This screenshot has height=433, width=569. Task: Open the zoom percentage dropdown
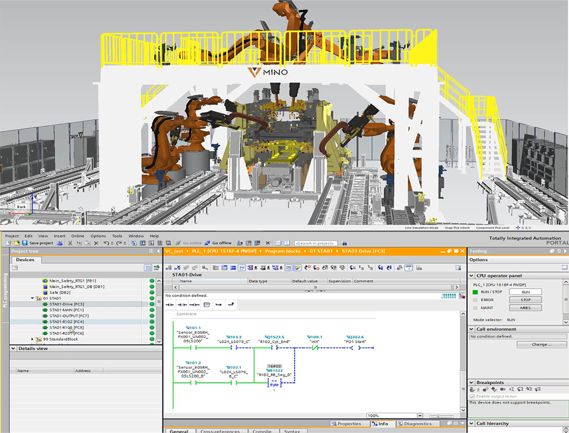pyautogui.click(x=420, y=415)
